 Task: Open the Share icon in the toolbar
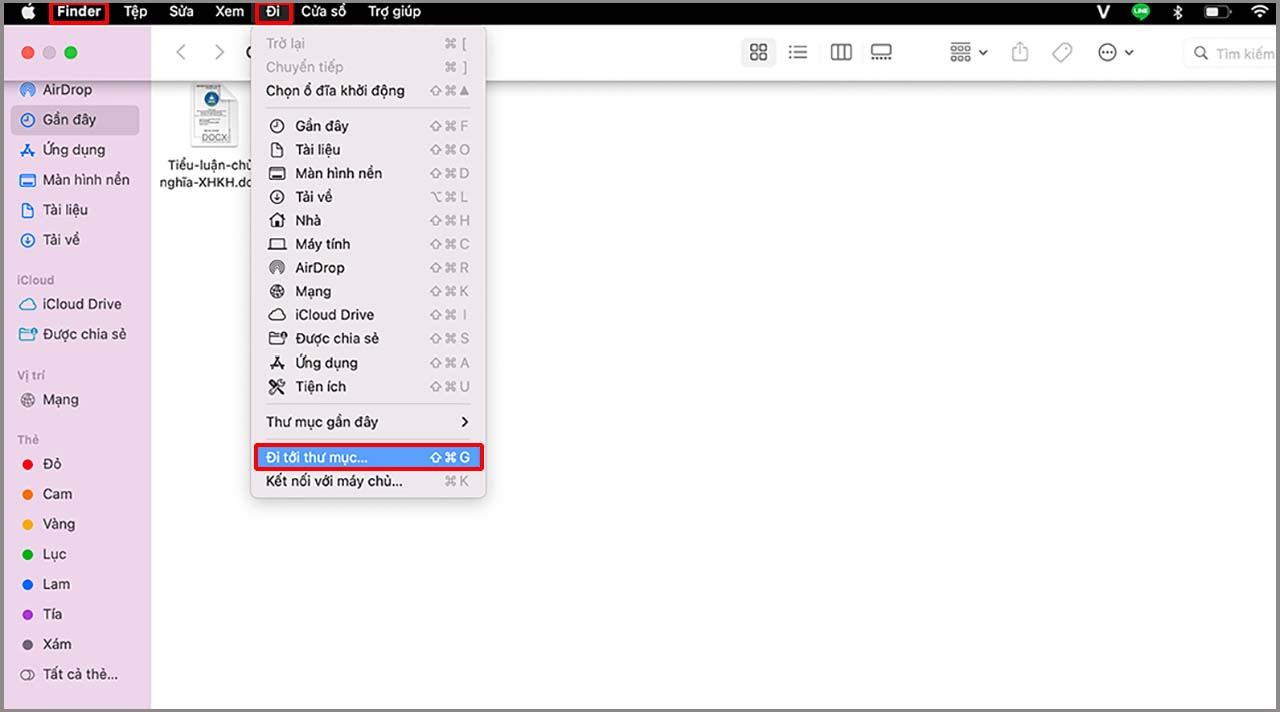point(1019,52)
